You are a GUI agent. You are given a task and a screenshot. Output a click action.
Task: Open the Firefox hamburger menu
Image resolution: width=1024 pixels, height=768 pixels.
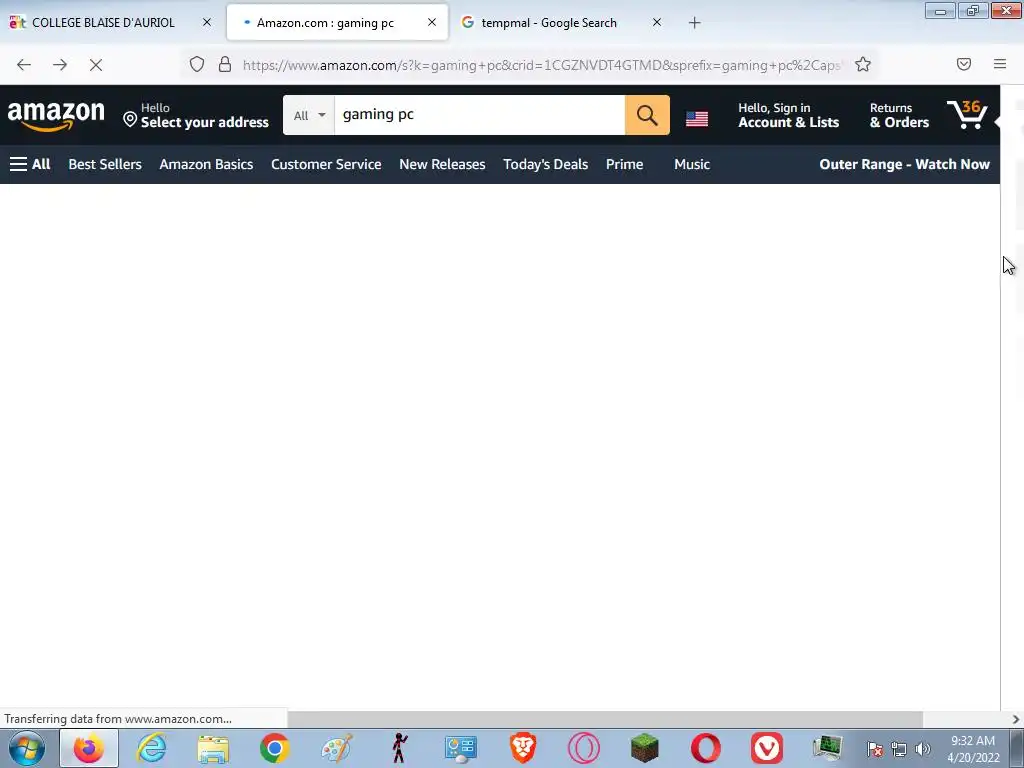click(x=1000, y=64)
